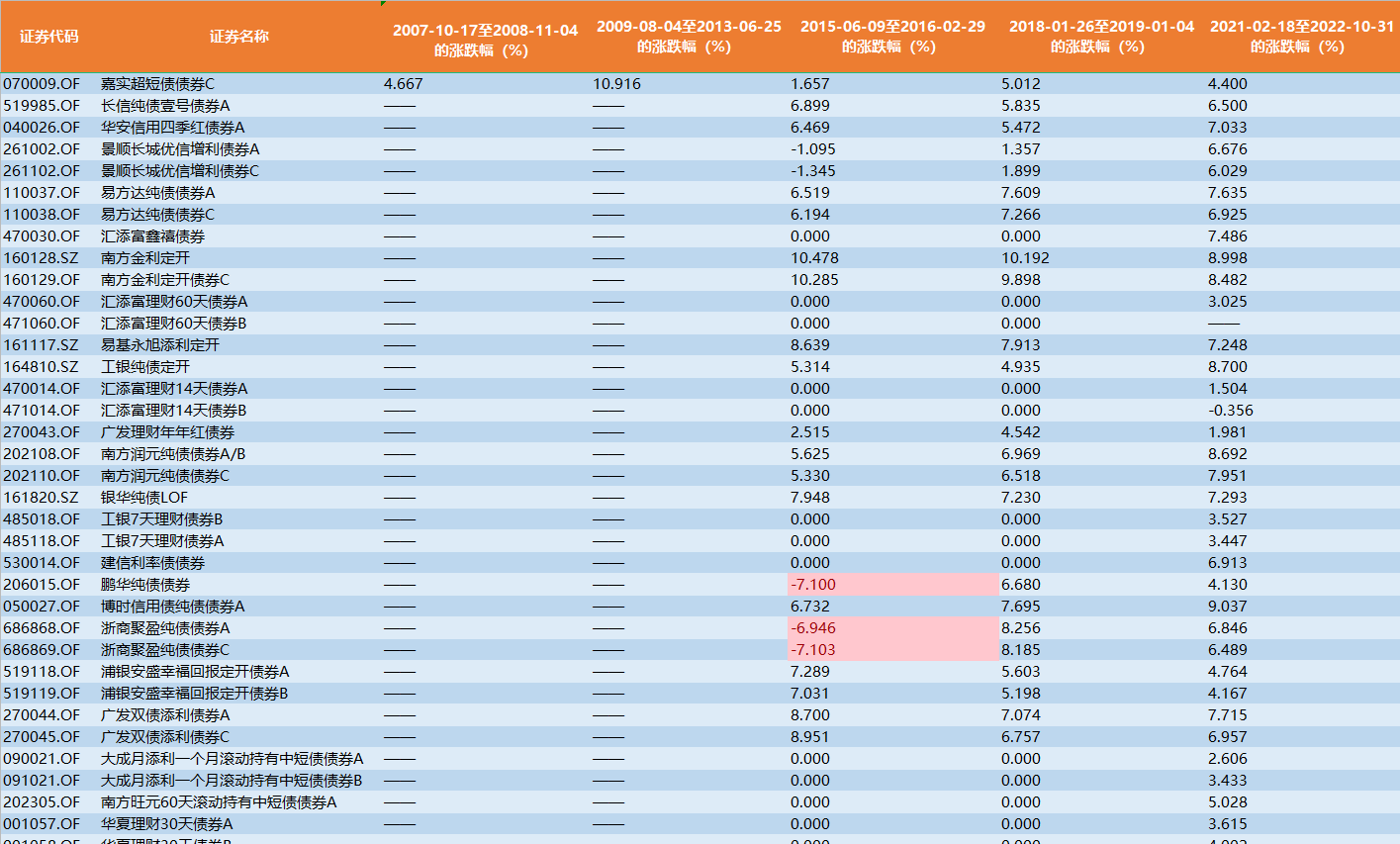
Task: Click the red highlighted value -7.100
Action: coord(812,585)
